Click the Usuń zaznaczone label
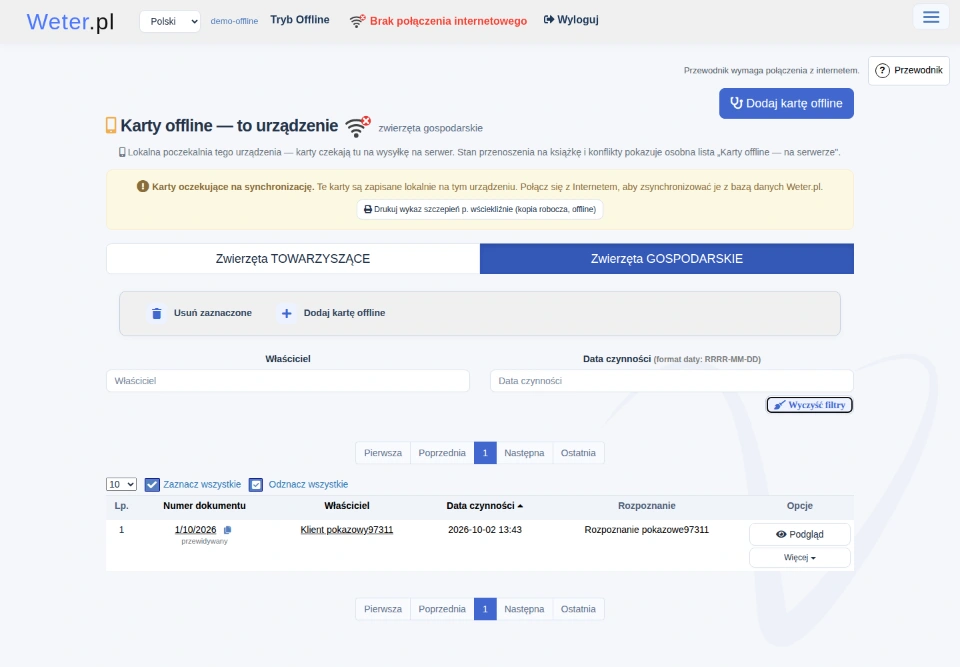Image resolution: width=960 pixels, height=667 pixels. 212,312
